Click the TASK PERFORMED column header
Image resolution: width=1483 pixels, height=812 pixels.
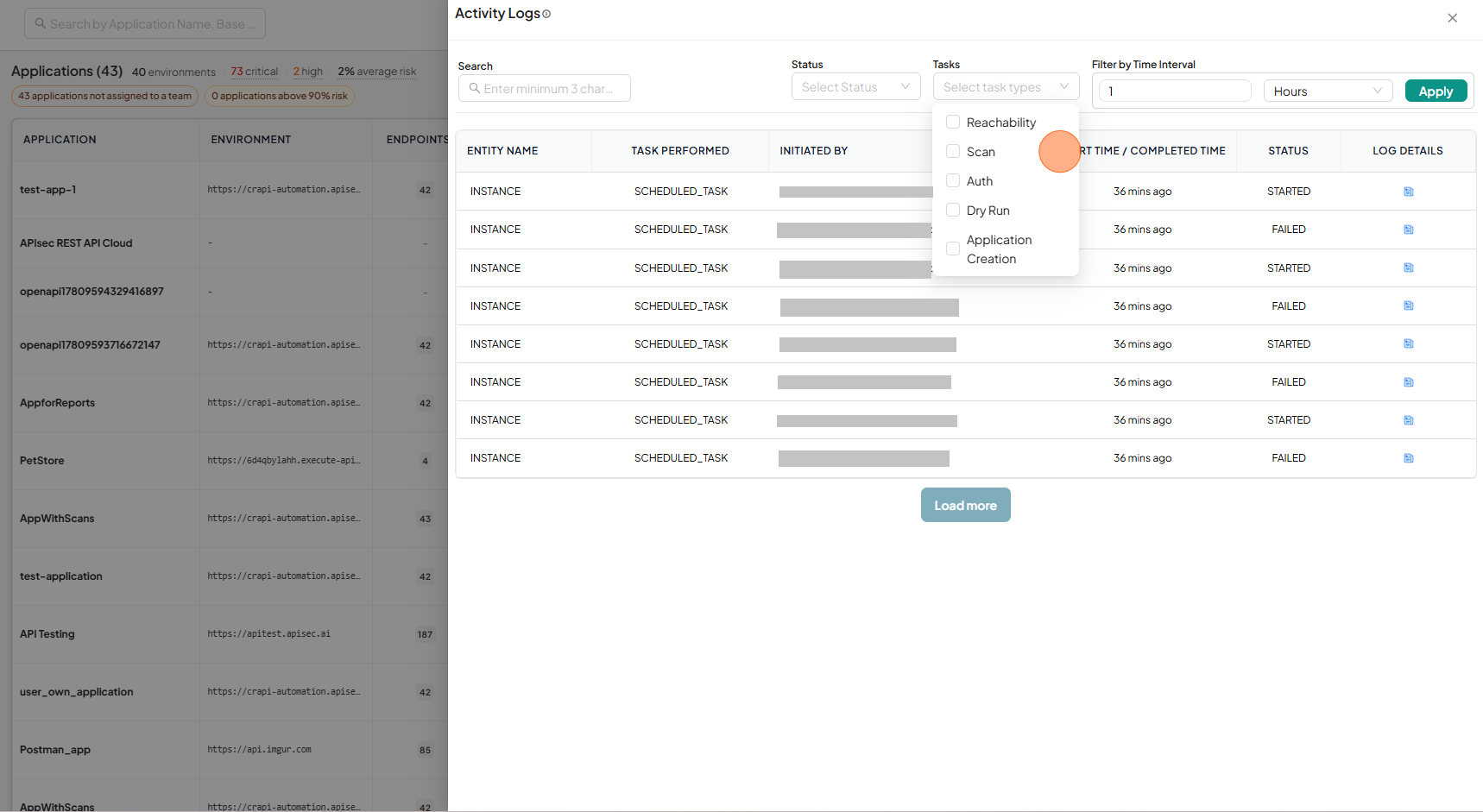680,151
